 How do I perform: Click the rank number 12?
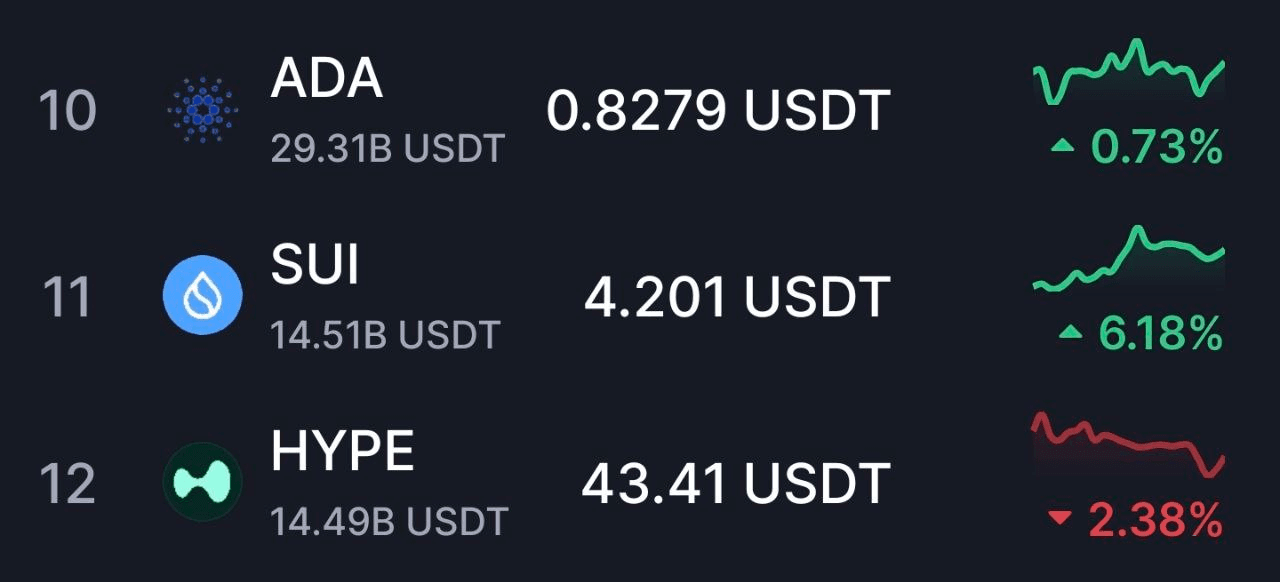(x=67, y=483)
